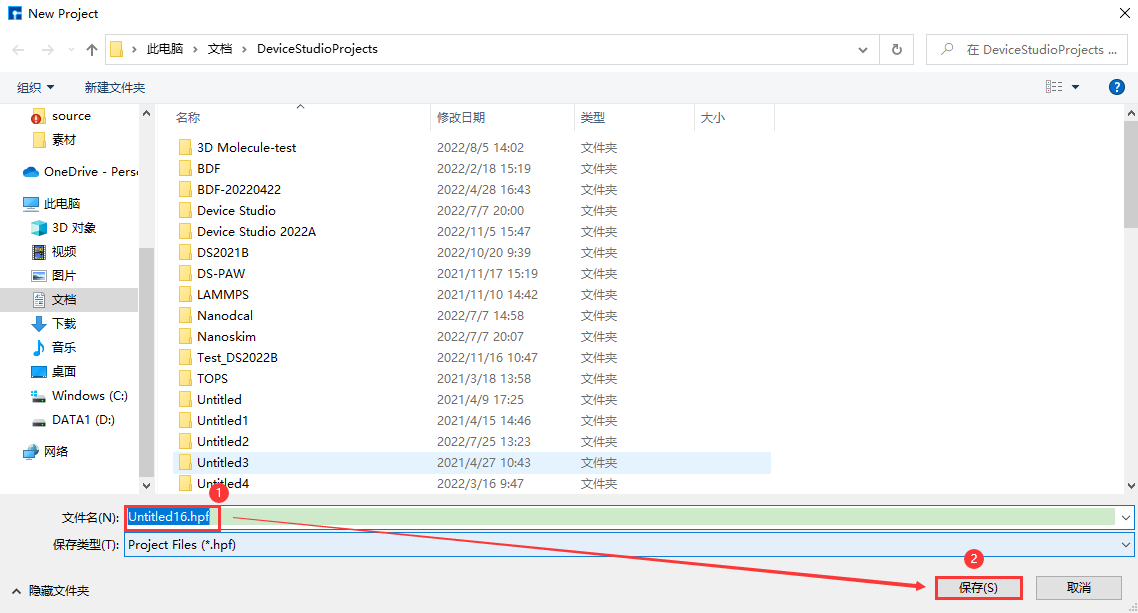Screen dimensions: 1138x613
Task: Collapse folders with 隐藏文件夹 toggle
Action: pyautogui.click(x=50, y=591)
